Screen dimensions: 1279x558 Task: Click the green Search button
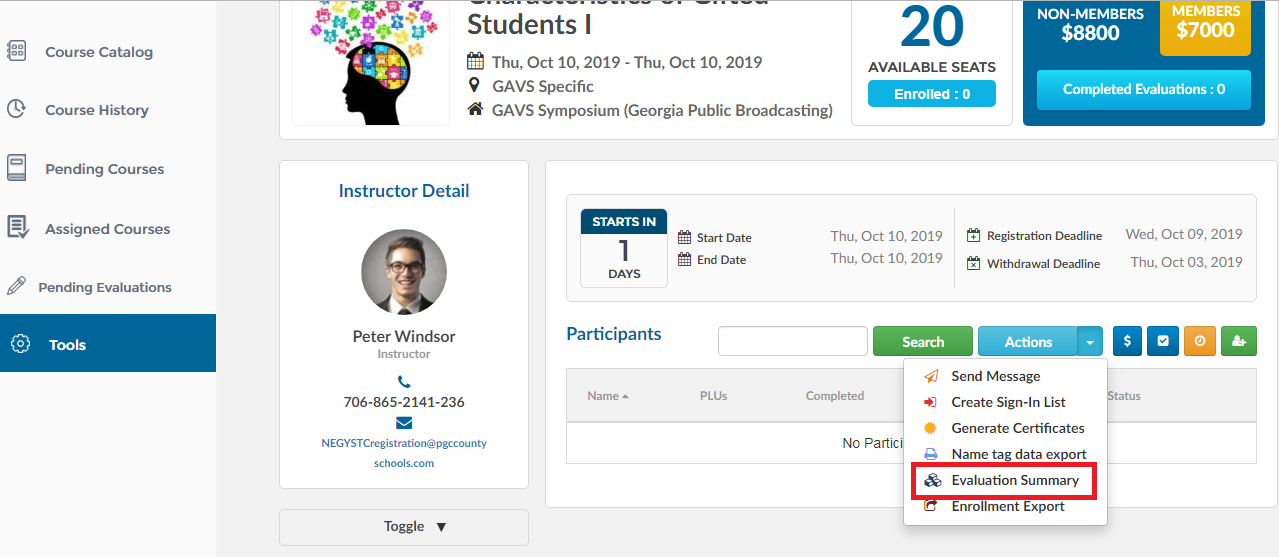tap(922, 341)
